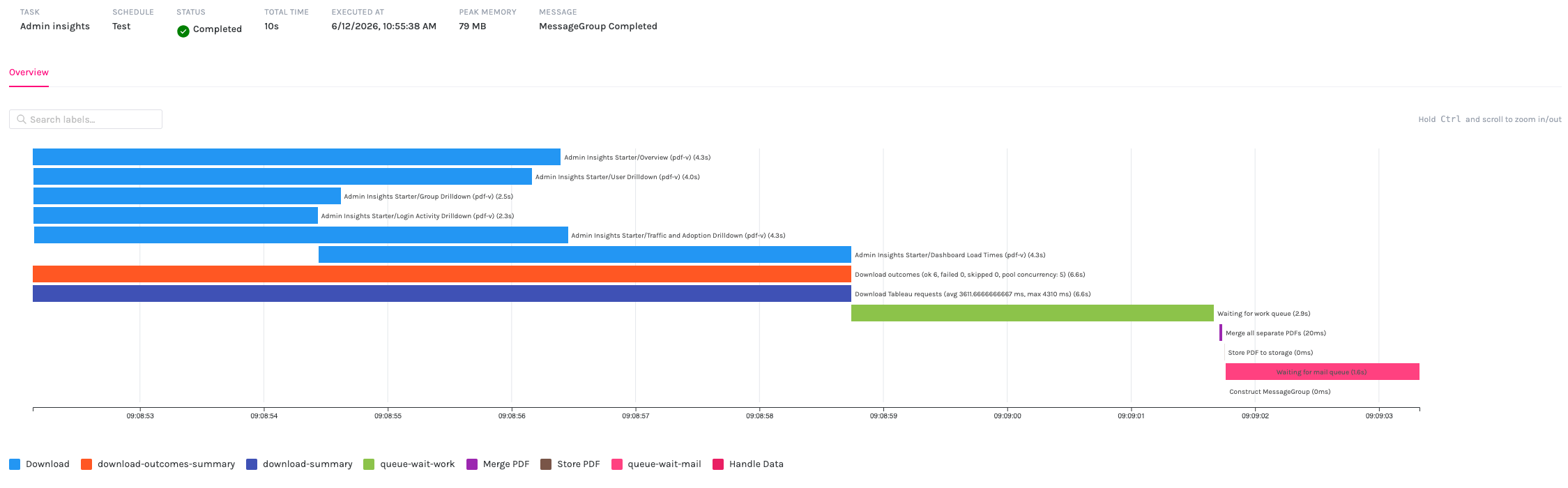Toggle the green queue-wait-work legend swatch
This screenshot has height=488, width=1568.
(369, 464)
